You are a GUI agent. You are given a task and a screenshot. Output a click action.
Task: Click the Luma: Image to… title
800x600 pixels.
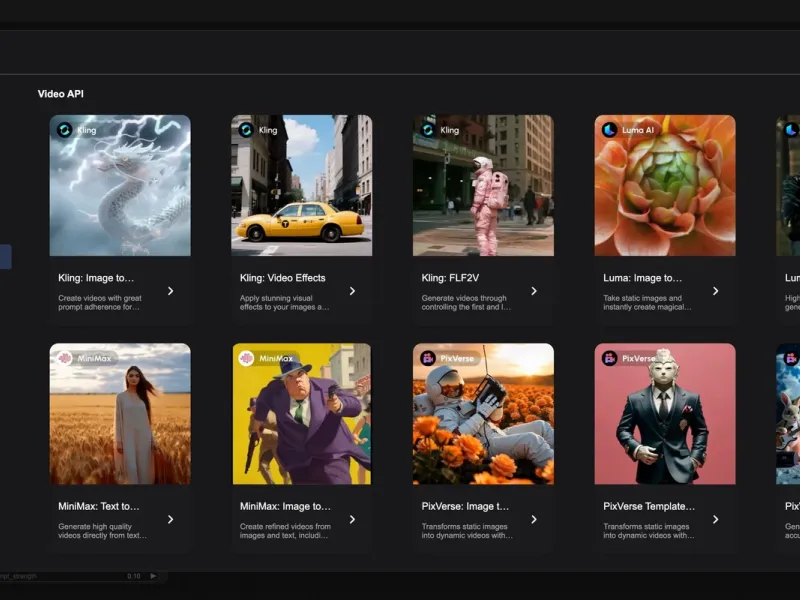tap(642, 278)
